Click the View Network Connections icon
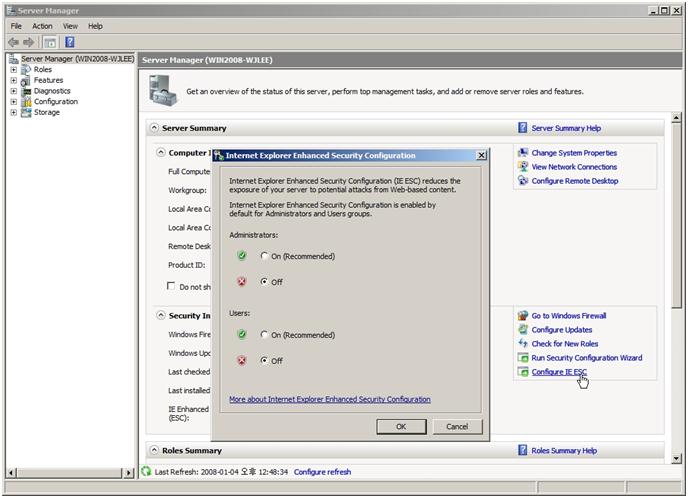 [523, 167]
